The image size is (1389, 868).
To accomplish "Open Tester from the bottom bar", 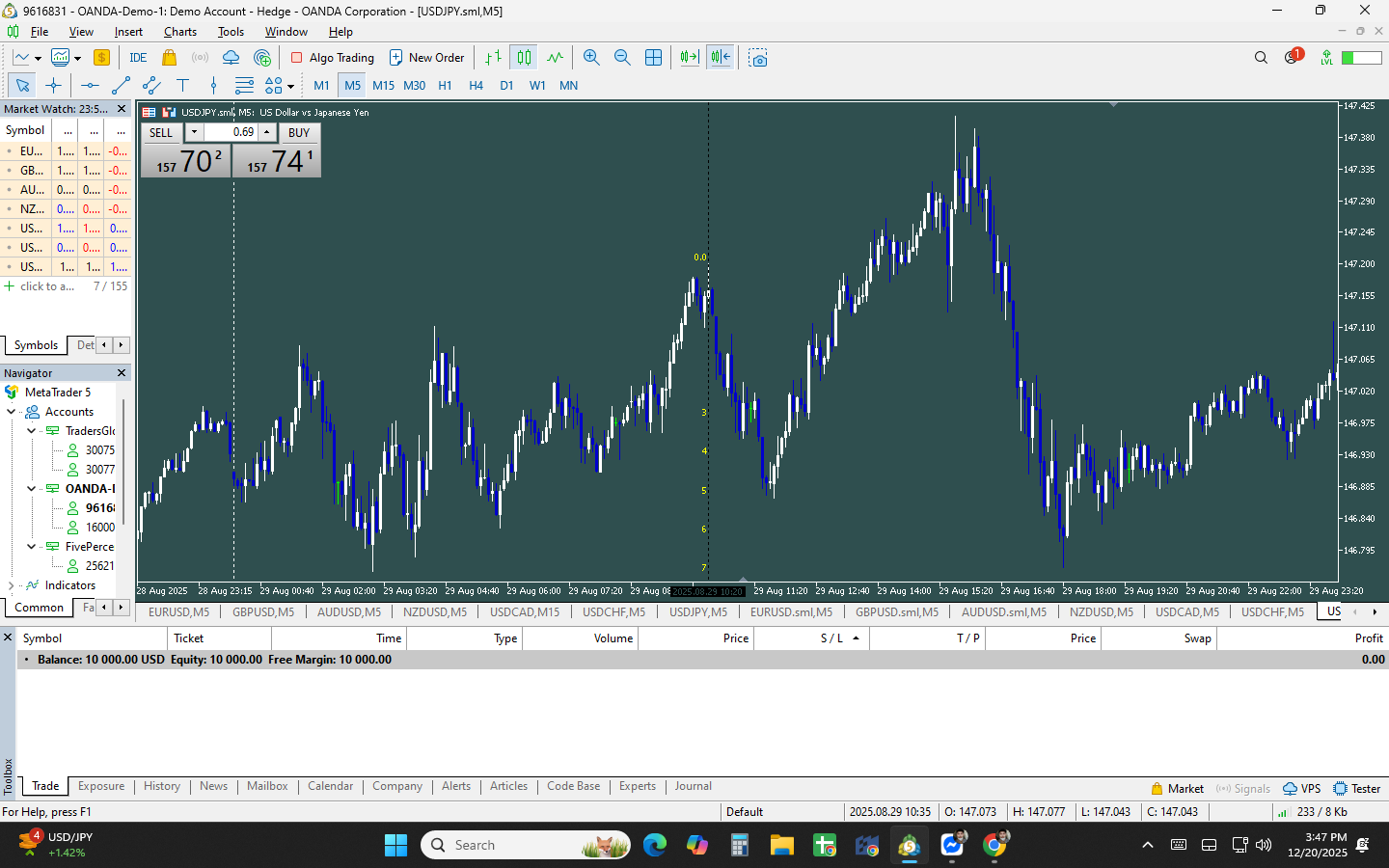I will coord(1356,789).
